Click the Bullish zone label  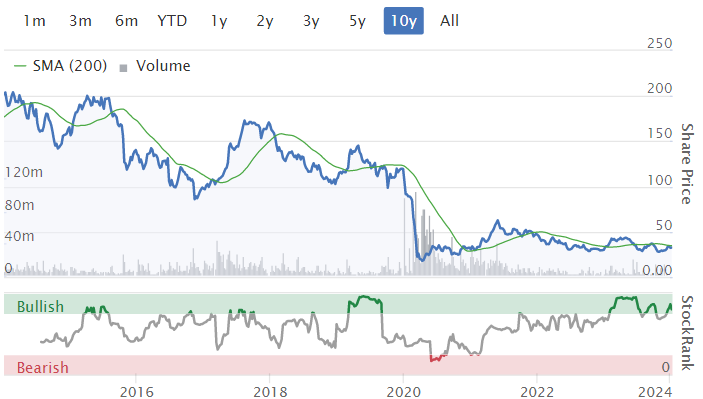pyautogui.click(x=40, y=307)
